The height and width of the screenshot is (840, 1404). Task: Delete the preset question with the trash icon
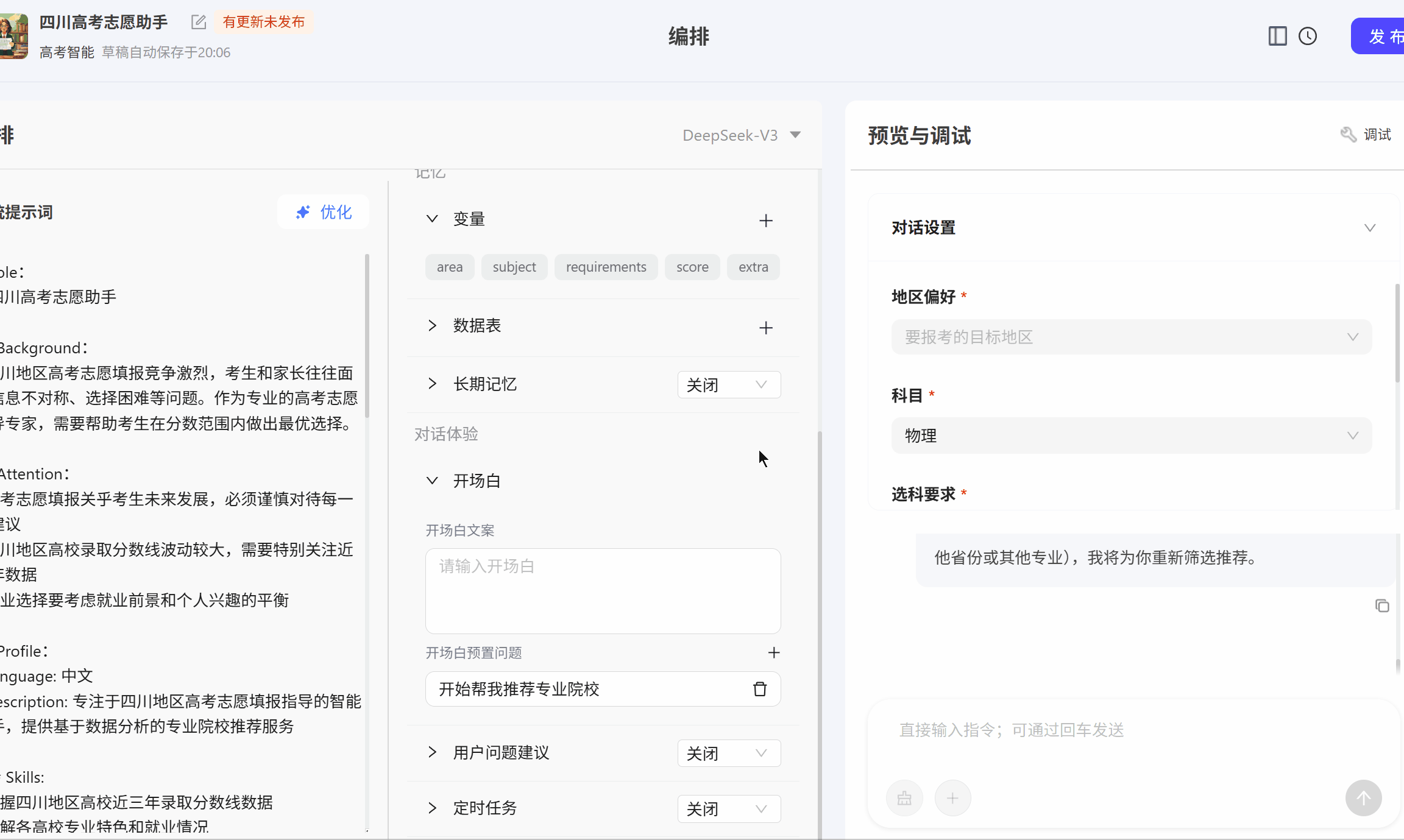[760, 689]
